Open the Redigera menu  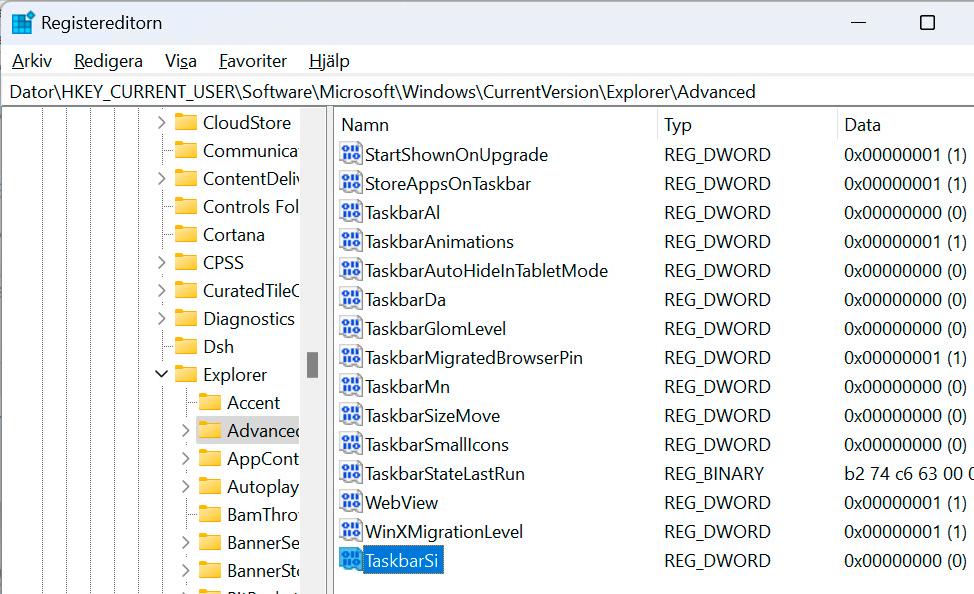(x=108, y=61)
